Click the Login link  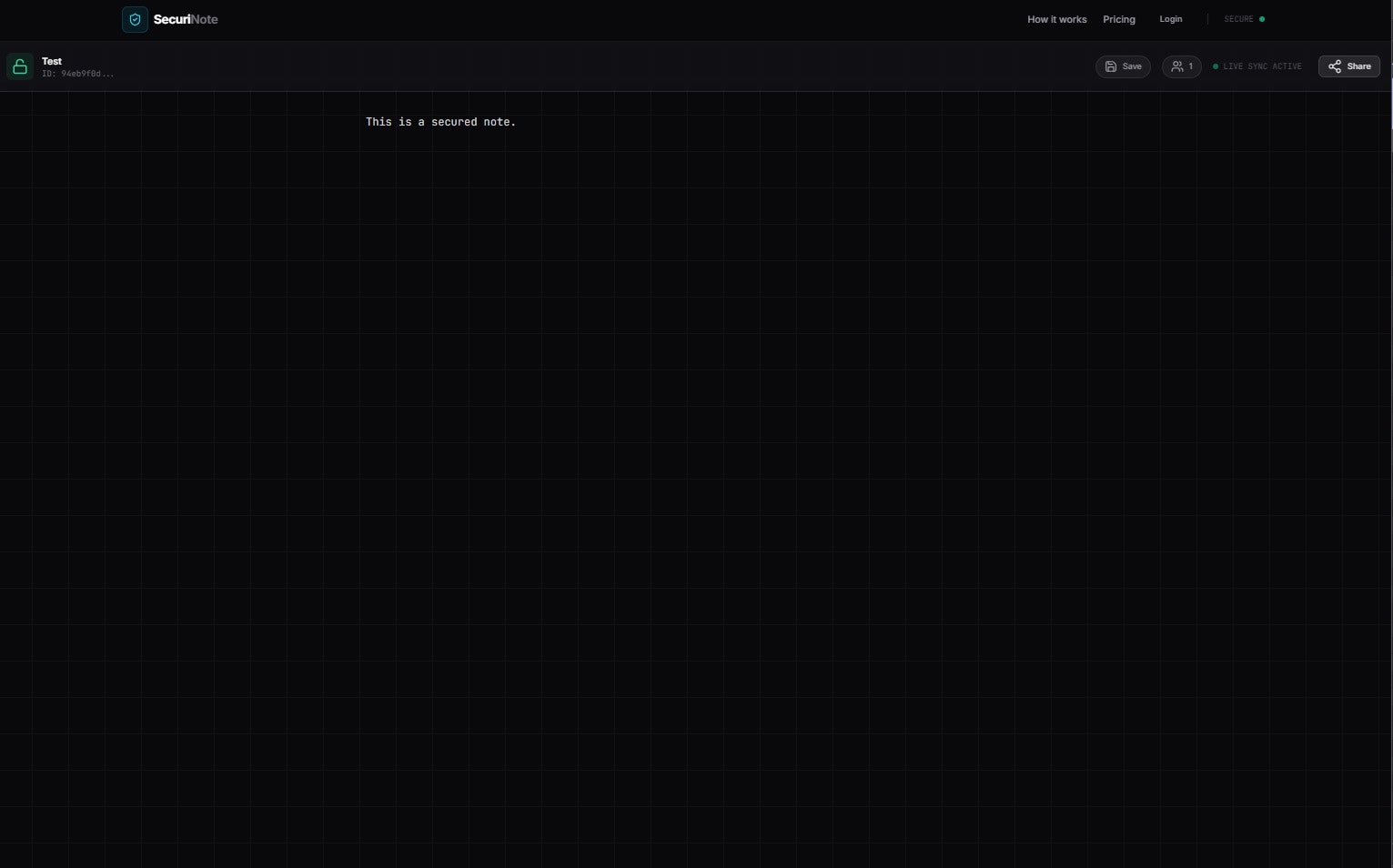pyautogui.click(x=1170, y=19)
